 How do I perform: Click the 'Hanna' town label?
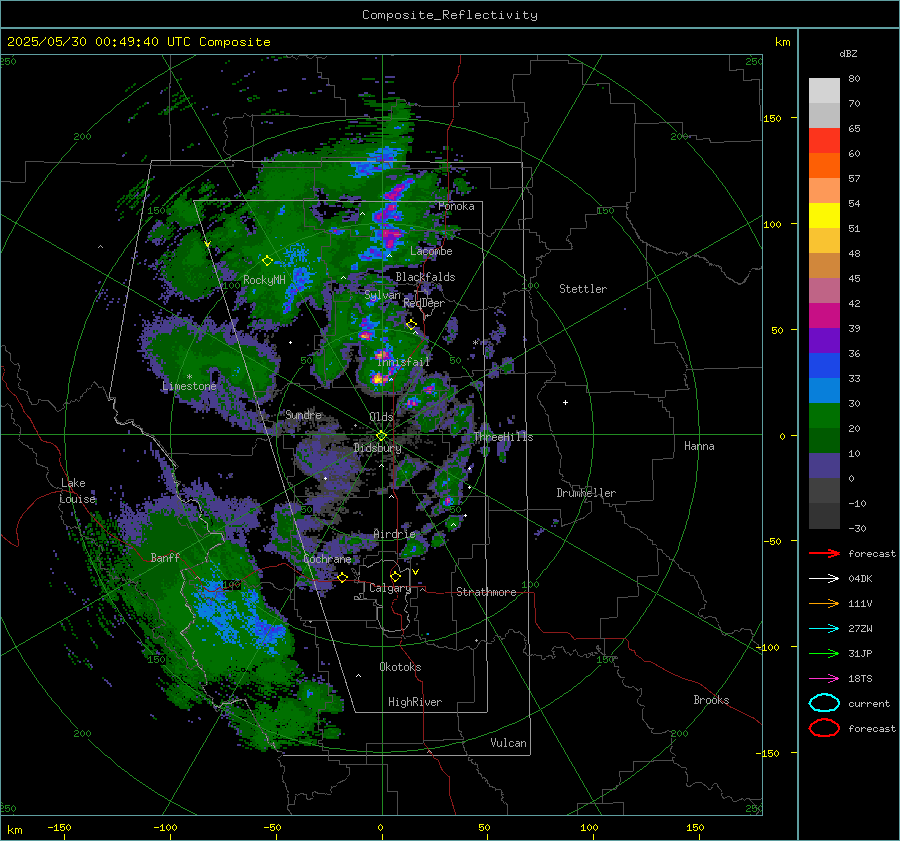point(699,446)
